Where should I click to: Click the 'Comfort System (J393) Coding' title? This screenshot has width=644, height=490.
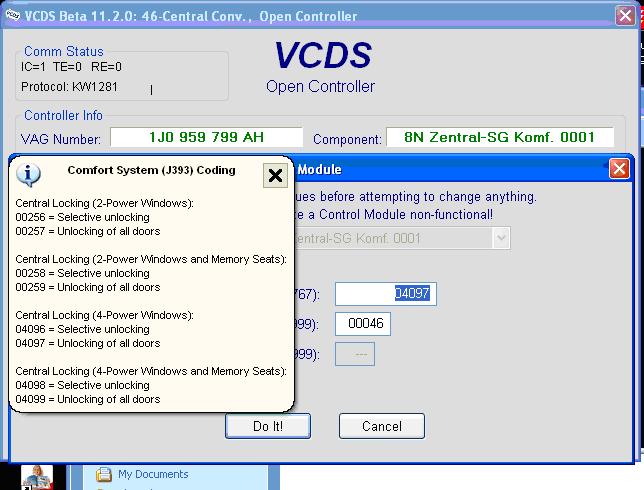click(151, 170)
